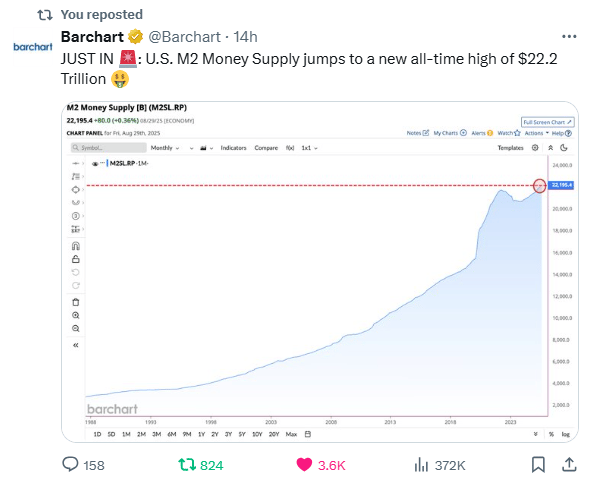Undo repost using the green retweet icon

(x=187, y=465)
